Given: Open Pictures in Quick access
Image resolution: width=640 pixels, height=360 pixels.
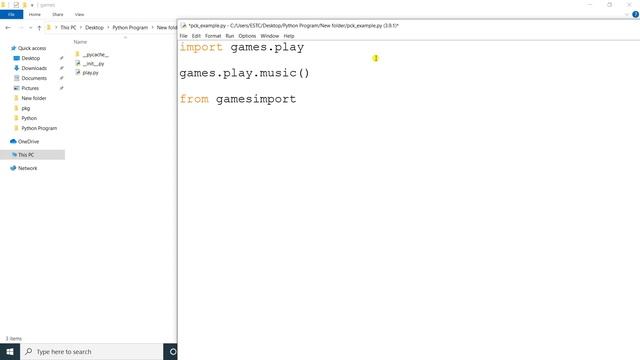Looking at the screenshot, I should point(30,88).
